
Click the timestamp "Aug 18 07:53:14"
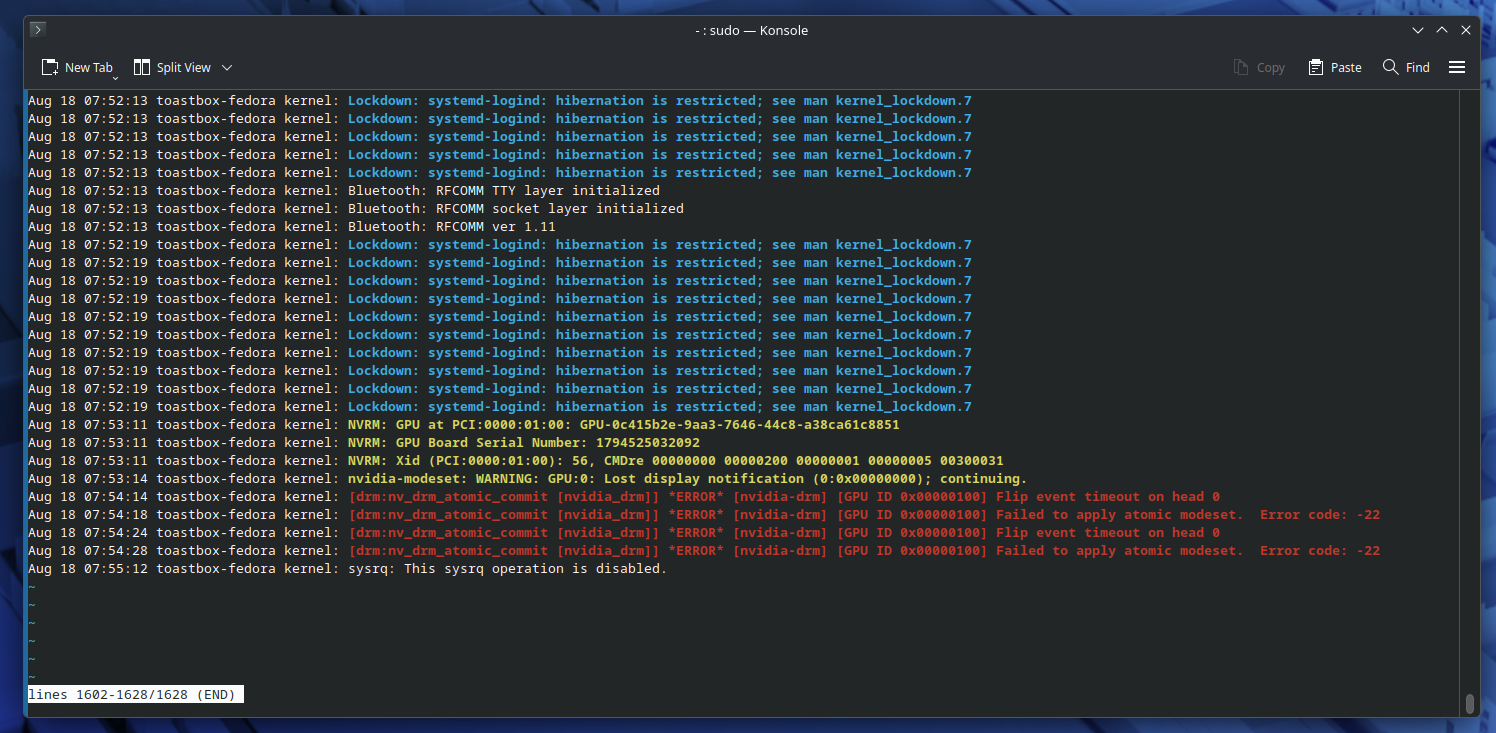88,479
